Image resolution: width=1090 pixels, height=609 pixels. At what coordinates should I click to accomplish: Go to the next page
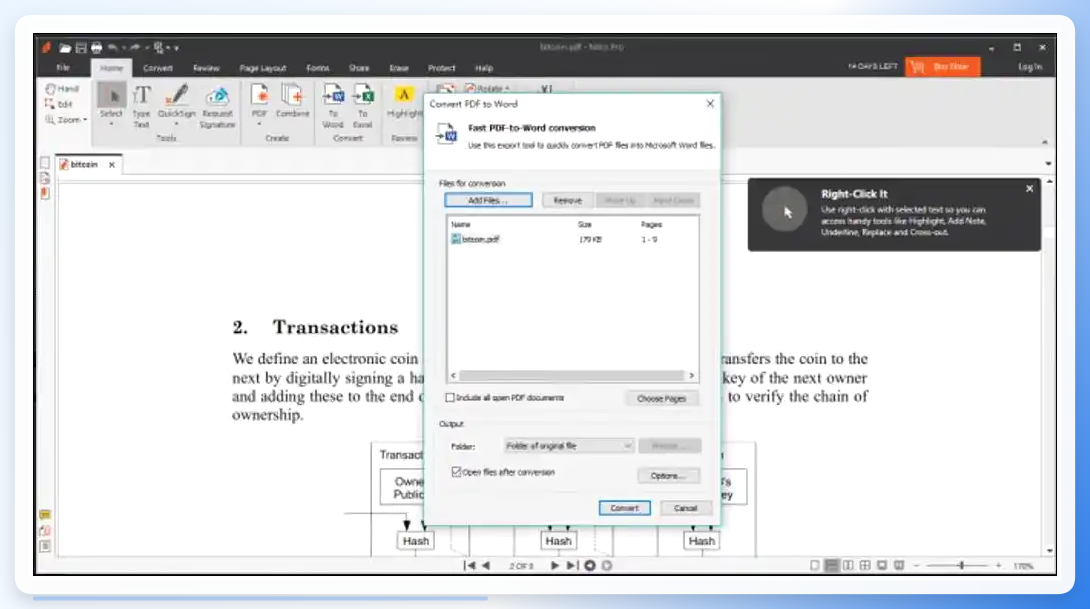554,566
